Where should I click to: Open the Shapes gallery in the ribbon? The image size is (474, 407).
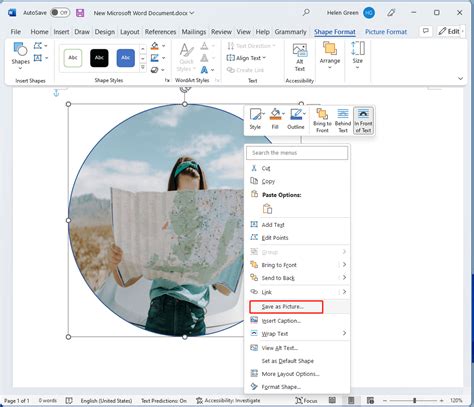tap(21, 56)
